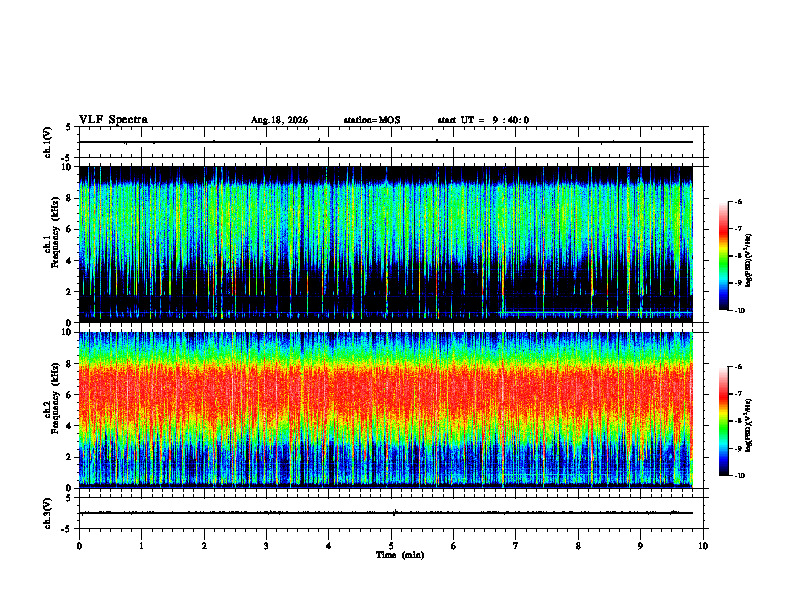Click the ch.2 "Frequency (kHz)" axis label
This screenshot has height=612, width=792.
pyautogui.click(x=55, y=398)
